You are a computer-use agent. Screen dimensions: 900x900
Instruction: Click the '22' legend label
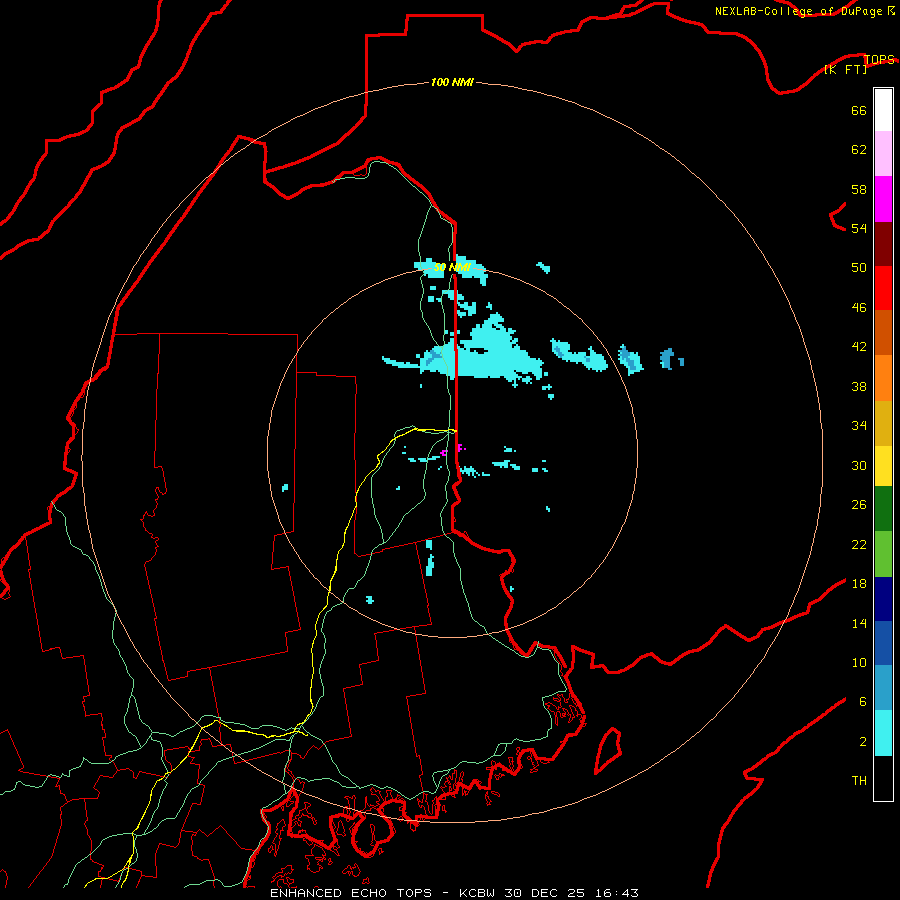(x=859, y=544)
